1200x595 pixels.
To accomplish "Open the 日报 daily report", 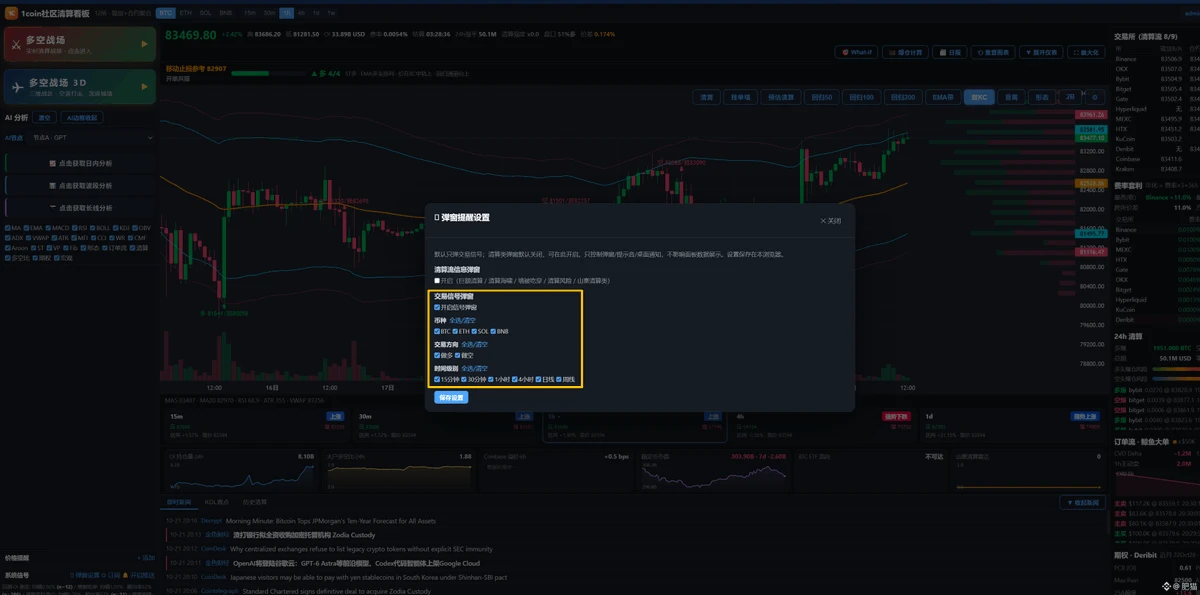I will 952,52.
